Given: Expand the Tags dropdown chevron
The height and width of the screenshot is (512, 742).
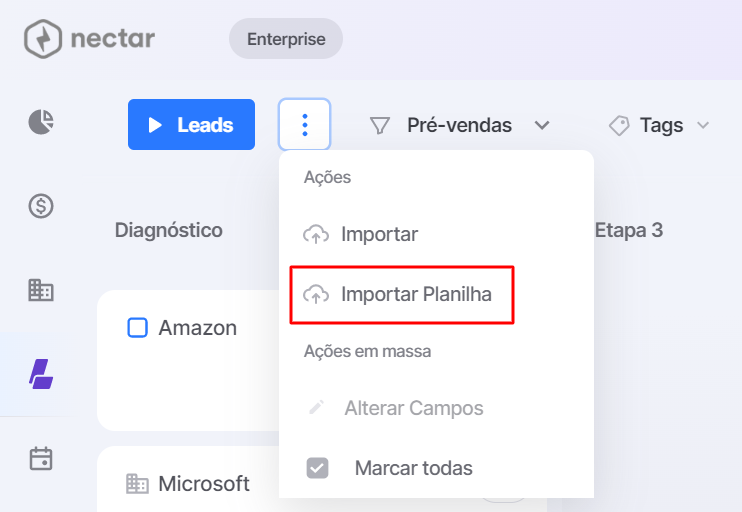Looking at the screenshot, I should click(703, 125).
